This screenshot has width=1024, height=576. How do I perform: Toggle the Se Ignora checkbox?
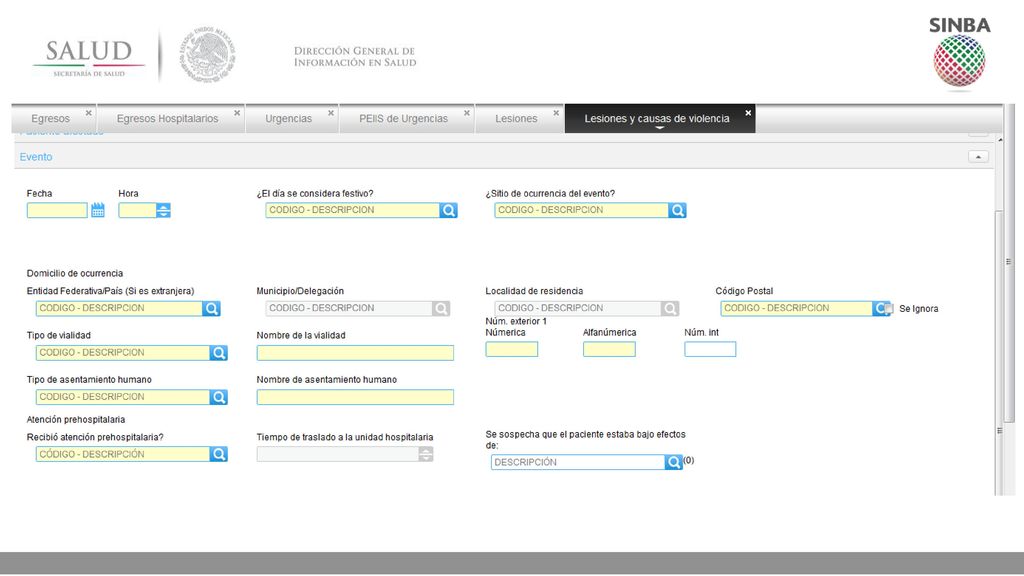tap(889, 309)
